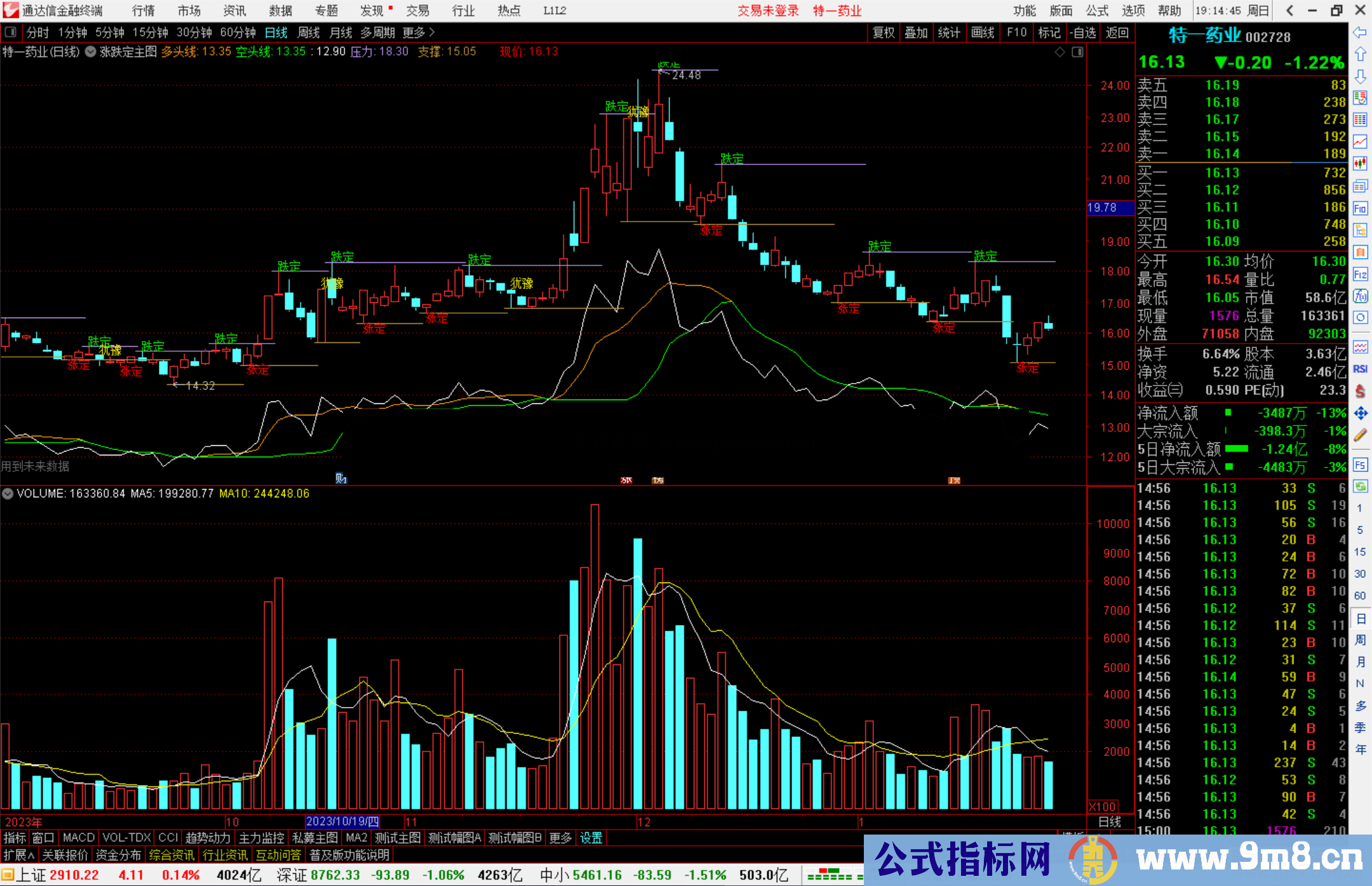Click the 交易未登录 login text
The image size is (1372, 886).
[768, 10]
